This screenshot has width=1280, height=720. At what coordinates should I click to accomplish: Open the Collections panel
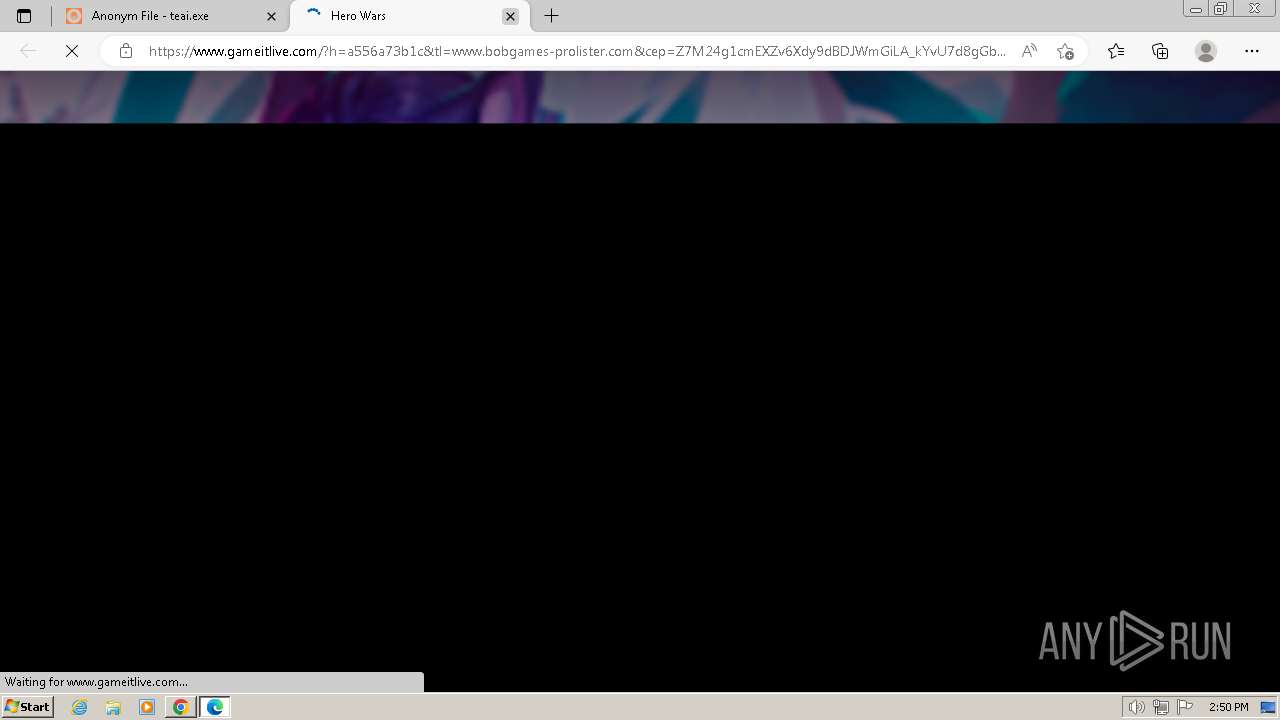click(x=1160, y=51)
